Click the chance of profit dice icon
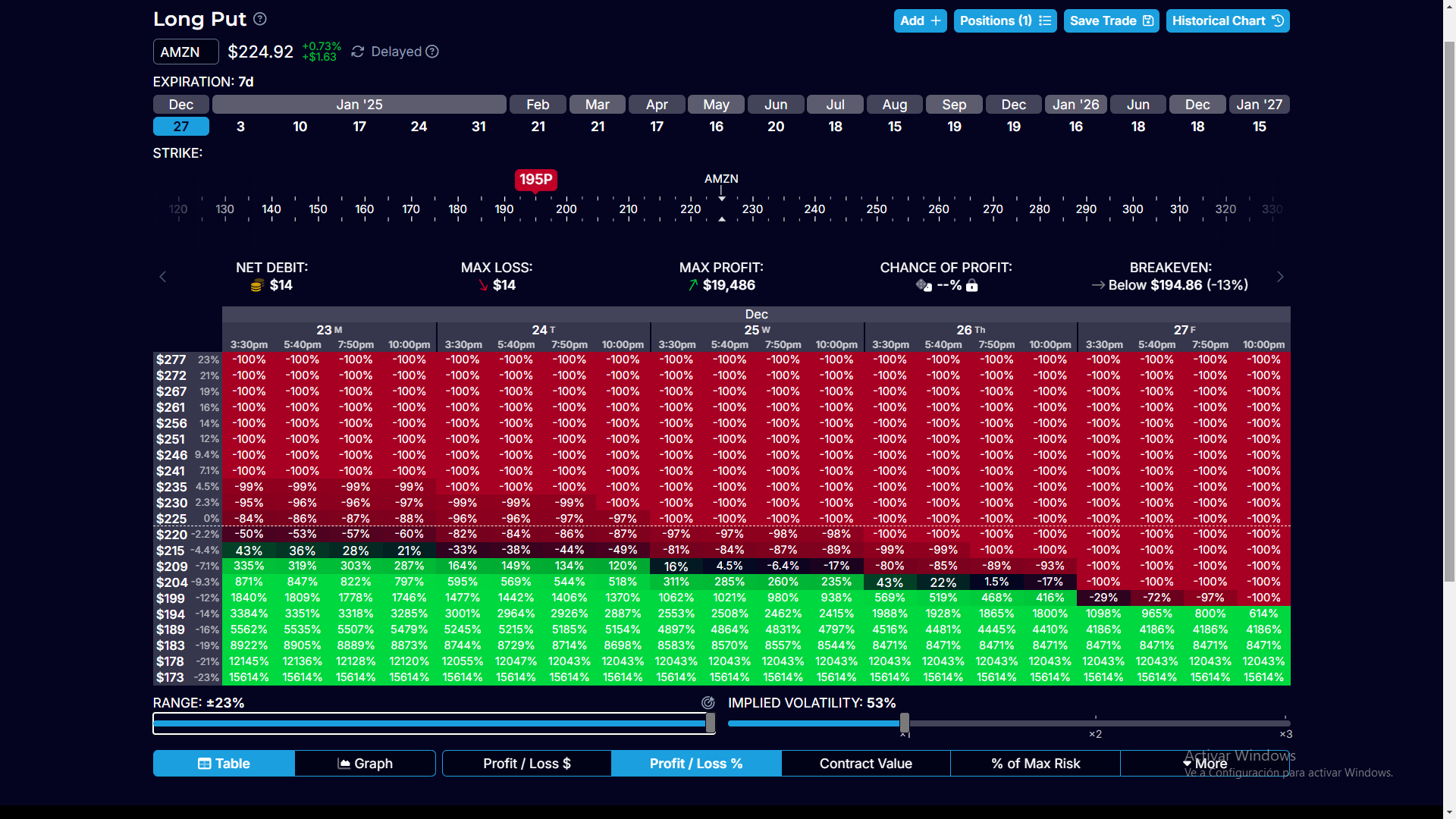Screen dimensions: 1456x819 pos(924,286)
